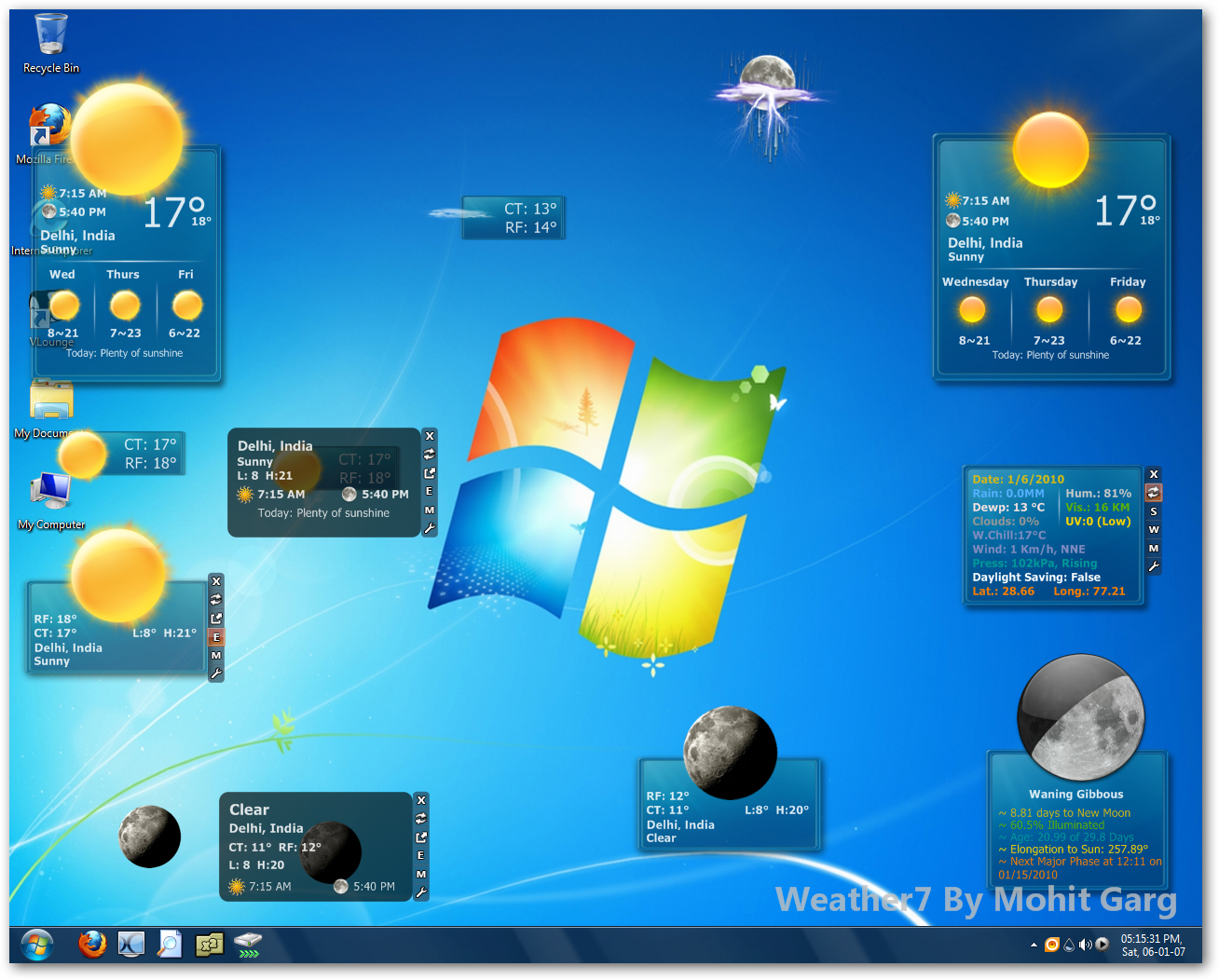The height and width of the screenshot is (980, 1219).
Task: Click the mini gadget showing CT: 13°
Action: pos(514,218)
